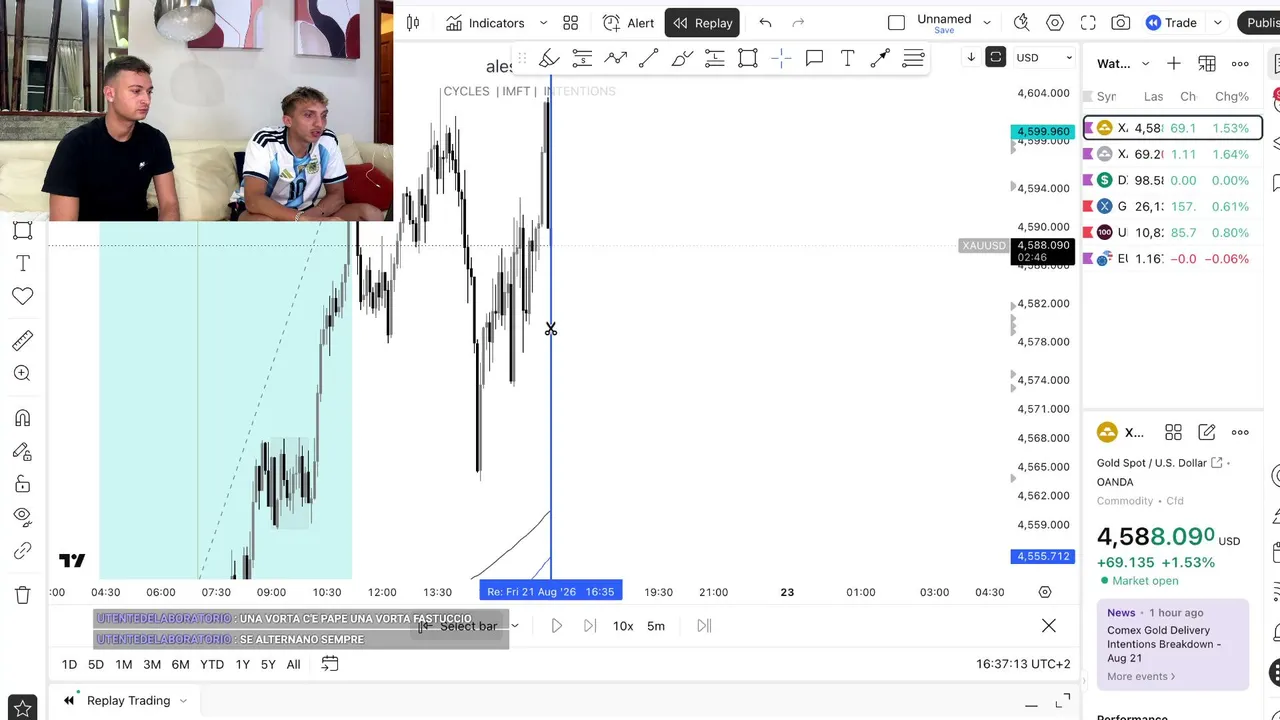Open the USD currency dropdown
This screenshot has width=1280, height=720.
click(x=1044, y=57)
